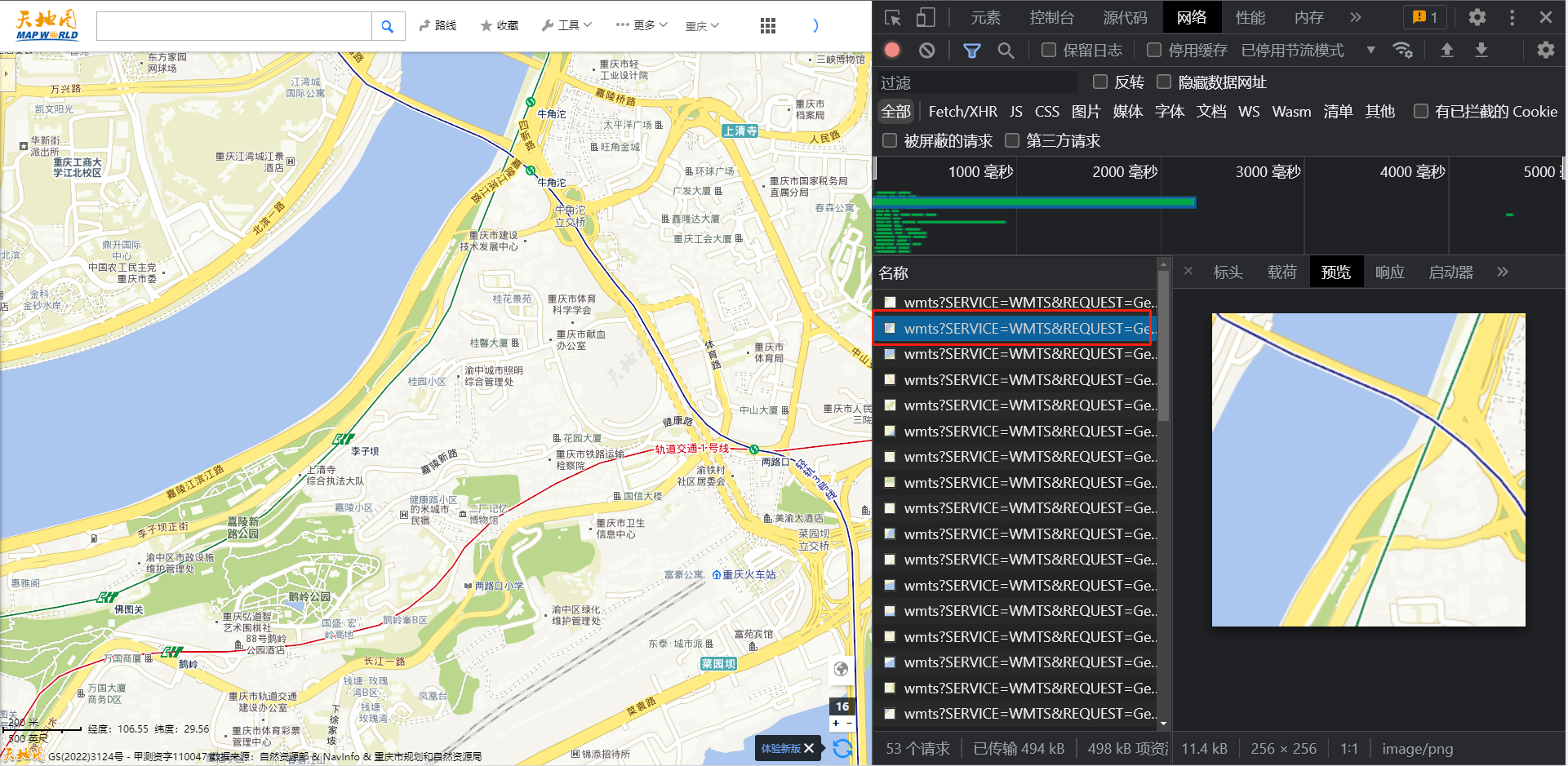The height and width of the screenshot is (766, 1568).
Task: Switch to 元素 tab
Action: [x=985, y=17]
